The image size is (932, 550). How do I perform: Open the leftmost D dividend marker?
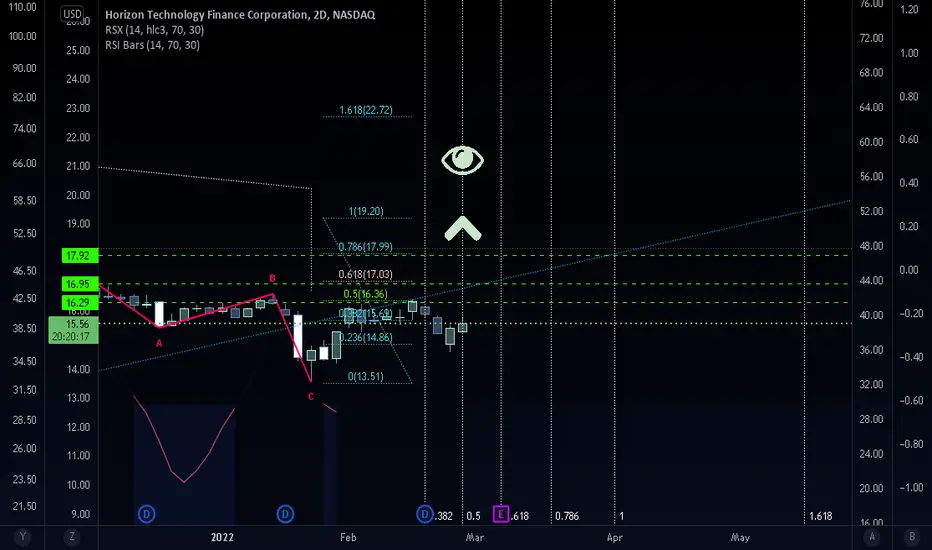point(147,514)
